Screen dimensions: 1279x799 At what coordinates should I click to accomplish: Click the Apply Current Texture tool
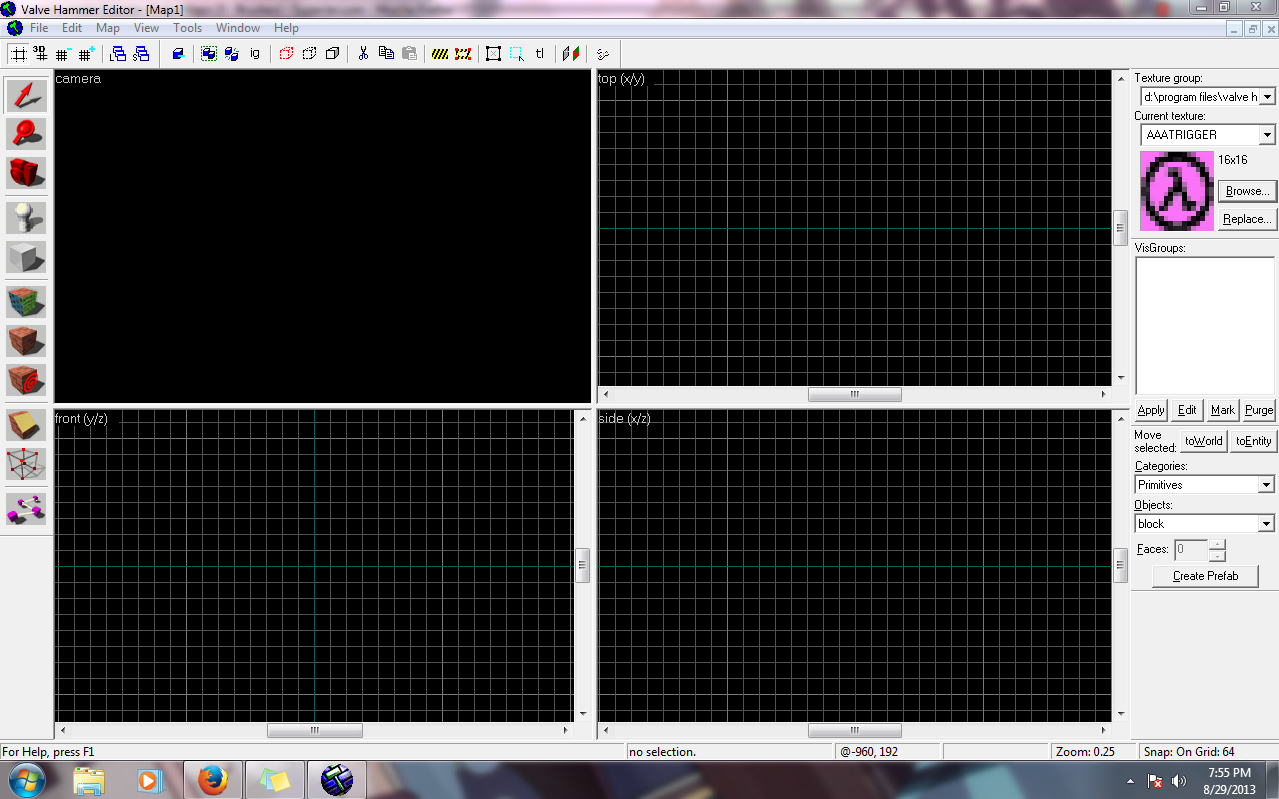27,340
